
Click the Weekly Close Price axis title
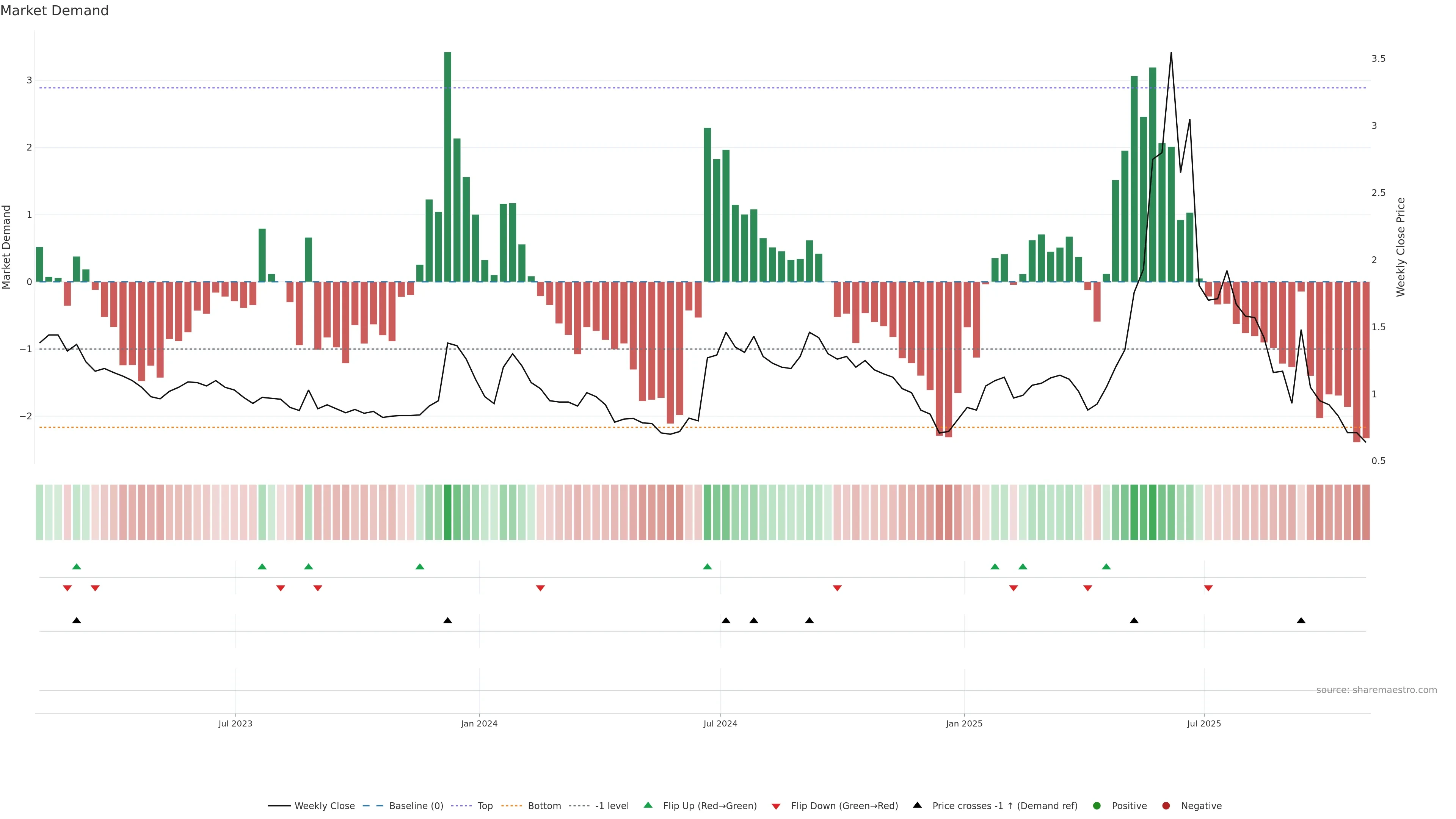1401,246
